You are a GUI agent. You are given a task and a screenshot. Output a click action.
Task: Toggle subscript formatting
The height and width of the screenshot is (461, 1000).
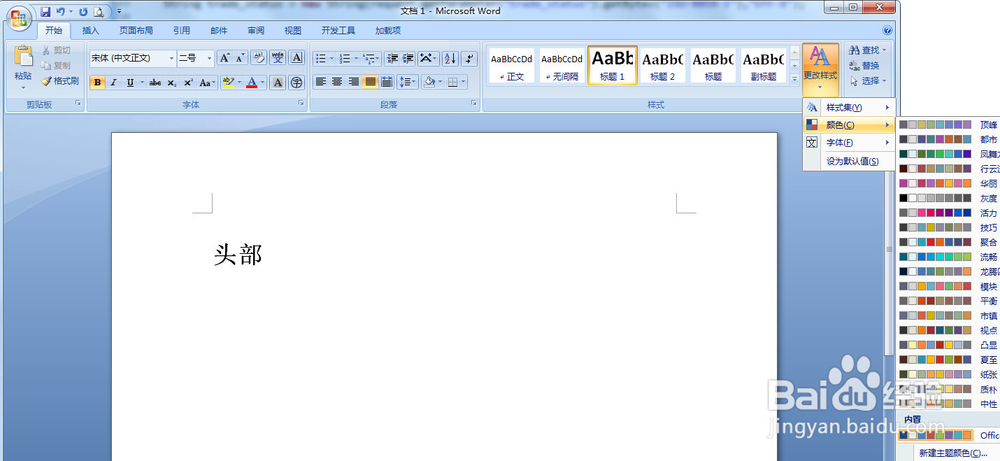172,82
